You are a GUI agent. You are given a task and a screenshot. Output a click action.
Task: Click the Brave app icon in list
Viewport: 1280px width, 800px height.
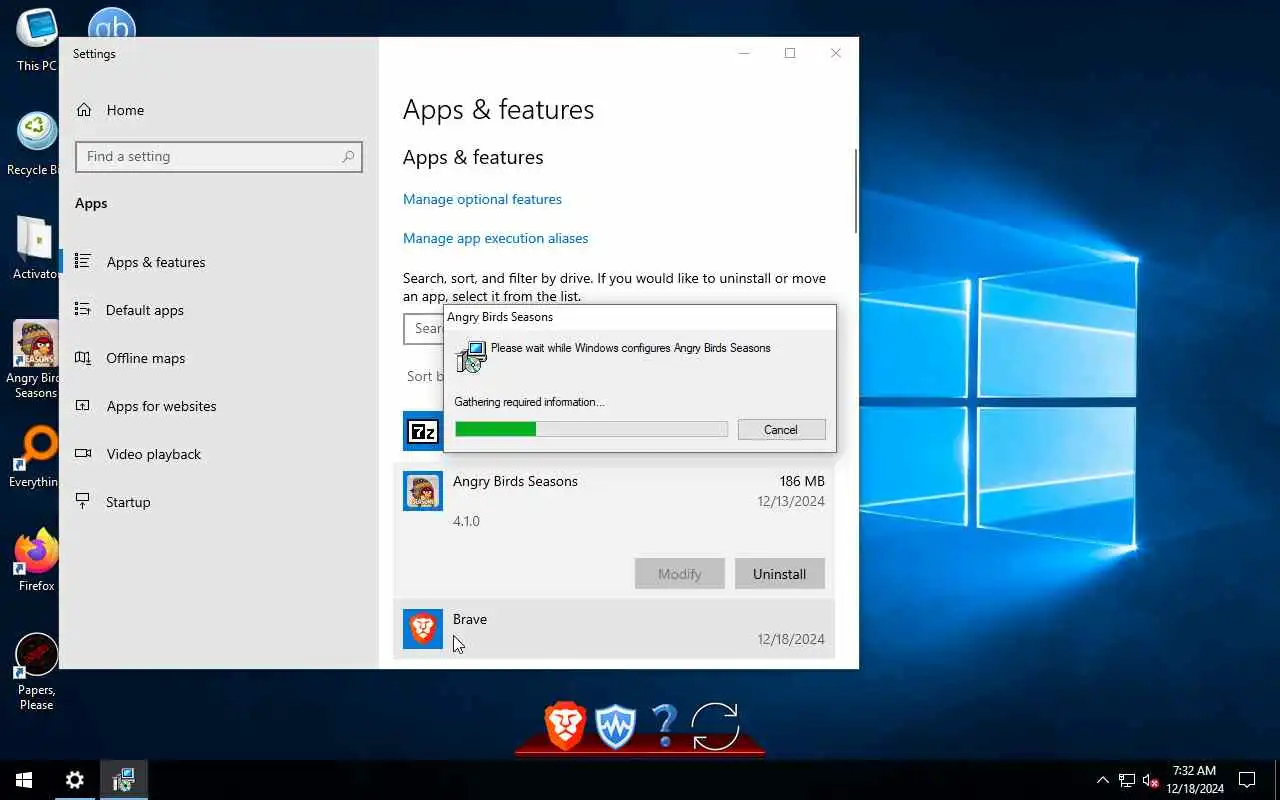pos(423,629)
